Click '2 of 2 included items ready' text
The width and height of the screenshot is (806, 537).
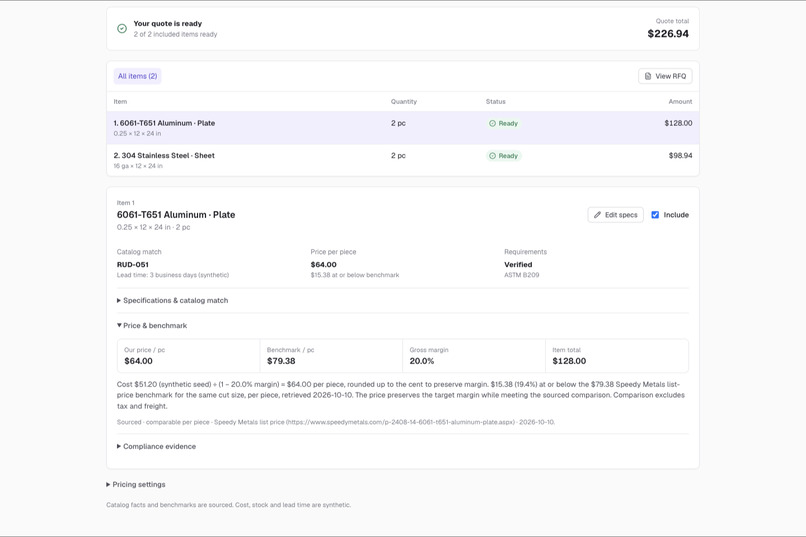coord(175,34)
